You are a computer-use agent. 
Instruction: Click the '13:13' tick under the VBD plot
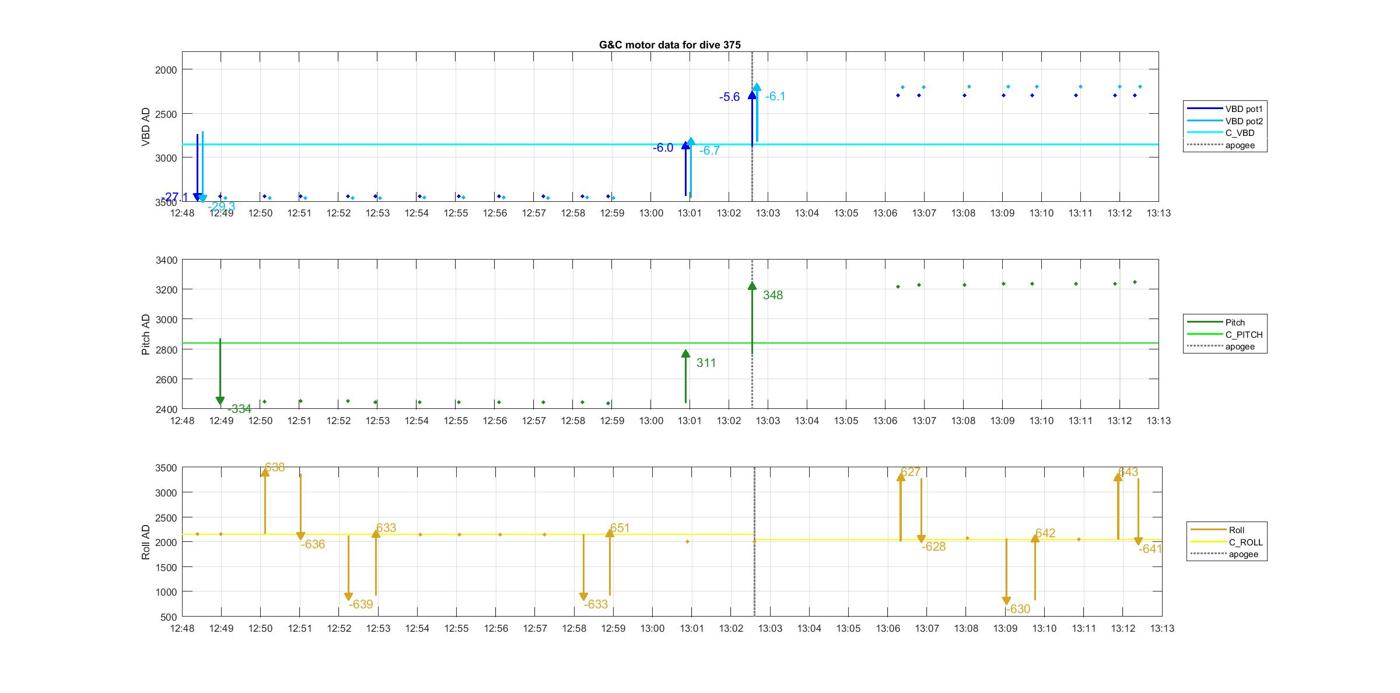click(1159, 213)
